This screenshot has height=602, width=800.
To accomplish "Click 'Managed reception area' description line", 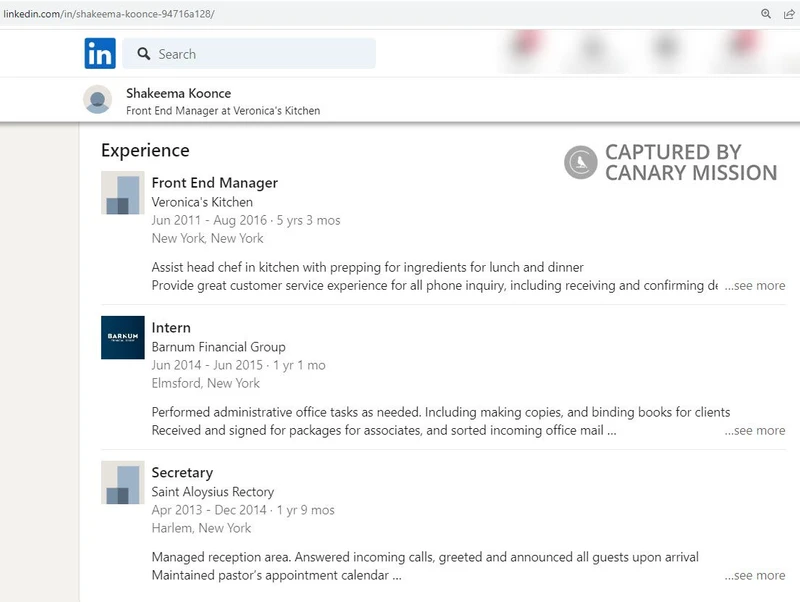I will [x=425, y=557].
